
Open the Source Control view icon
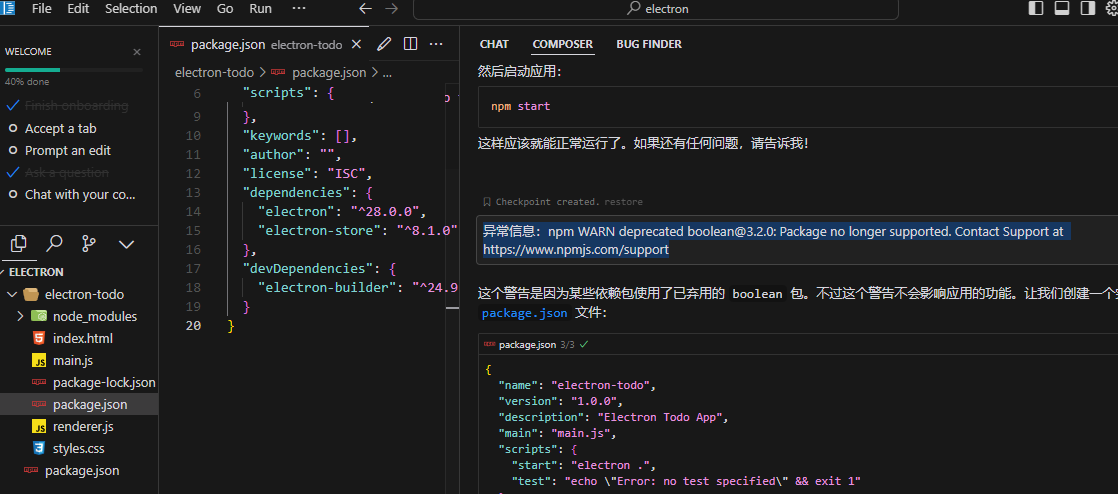(89, 243)
